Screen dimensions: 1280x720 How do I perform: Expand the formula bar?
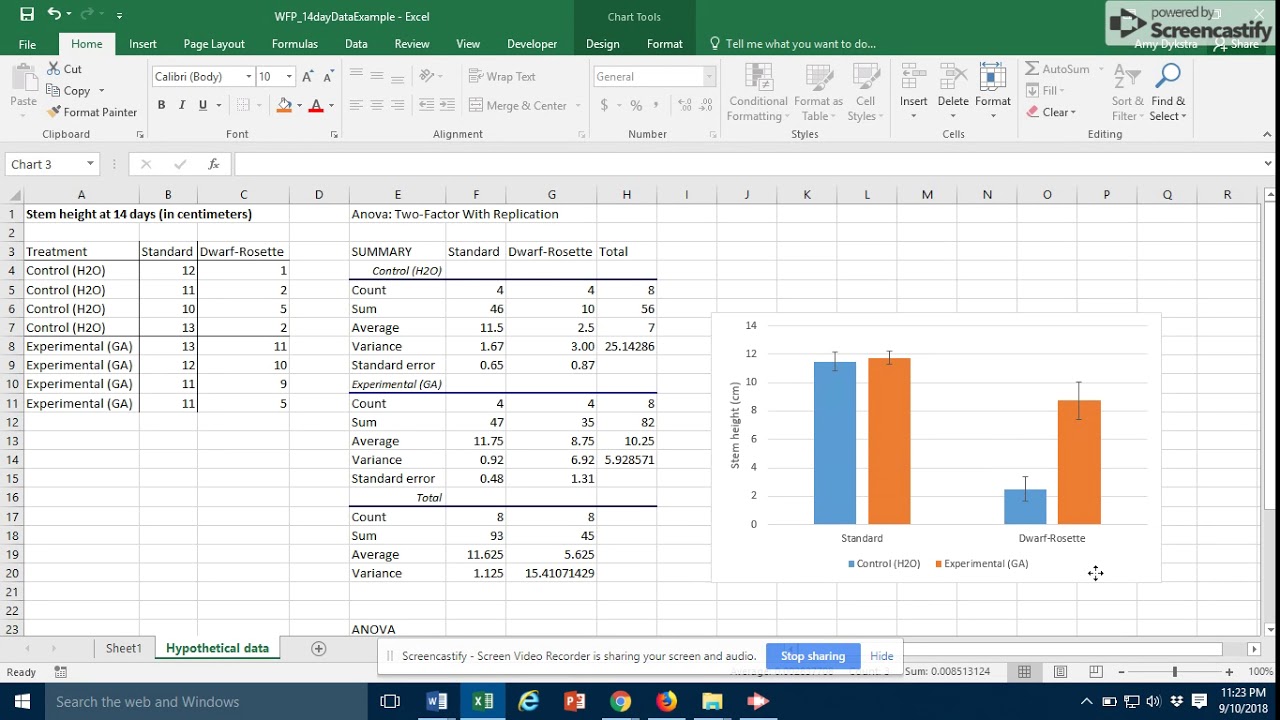1268,164
